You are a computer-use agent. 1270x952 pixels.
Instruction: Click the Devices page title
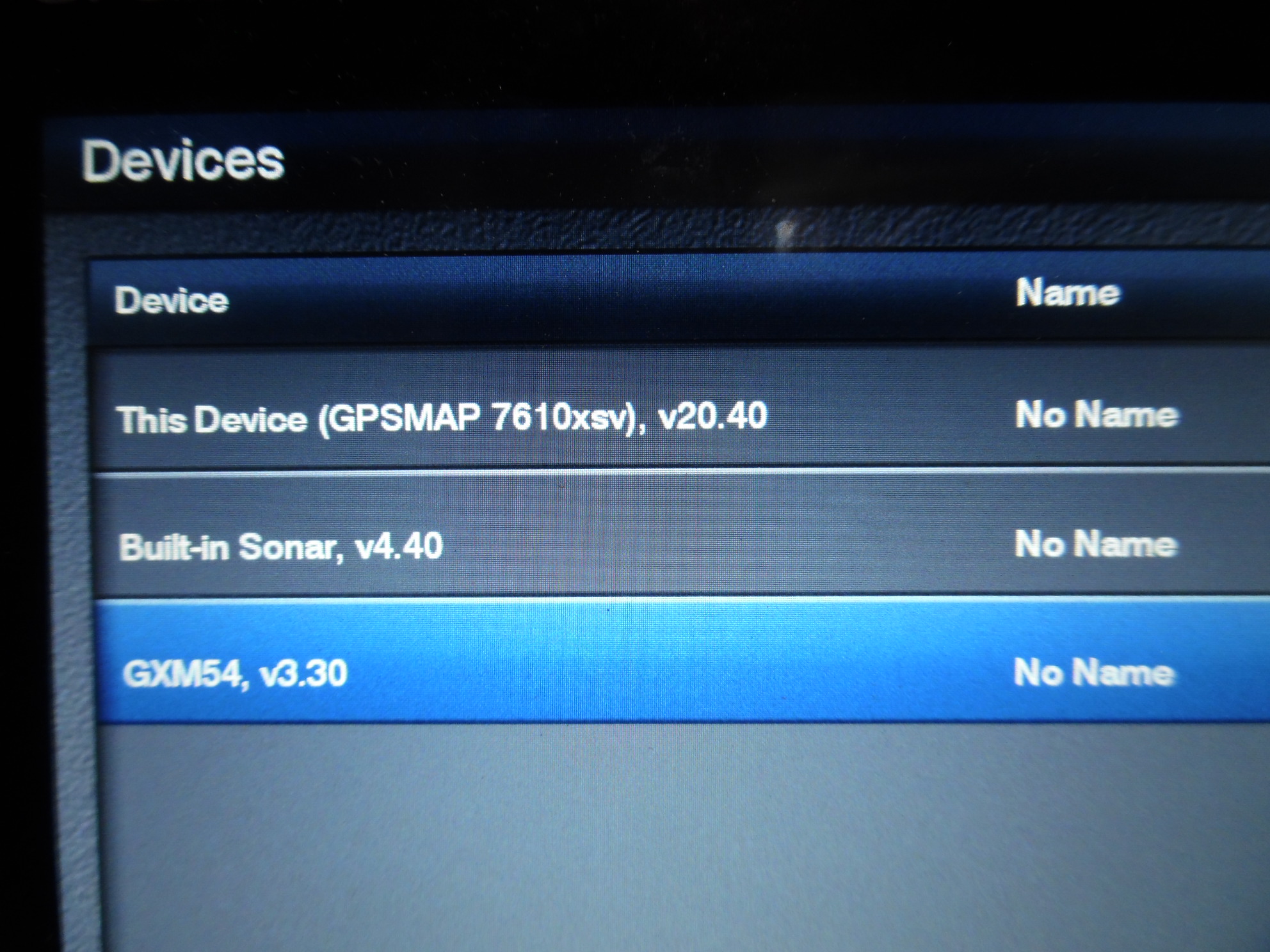pyautogui.click(x=183, y=160)
